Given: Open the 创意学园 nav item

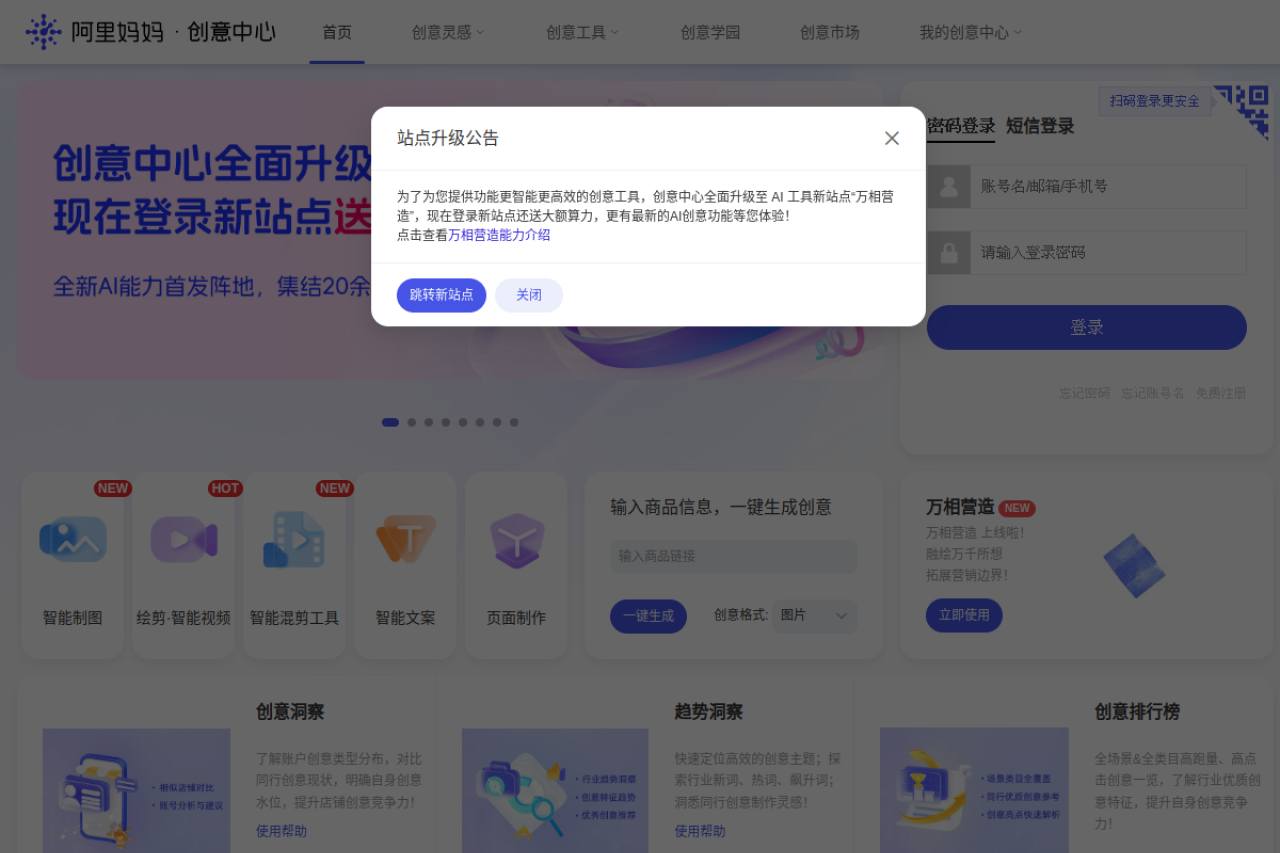Looking at the screenshot, I should point(710,32).
